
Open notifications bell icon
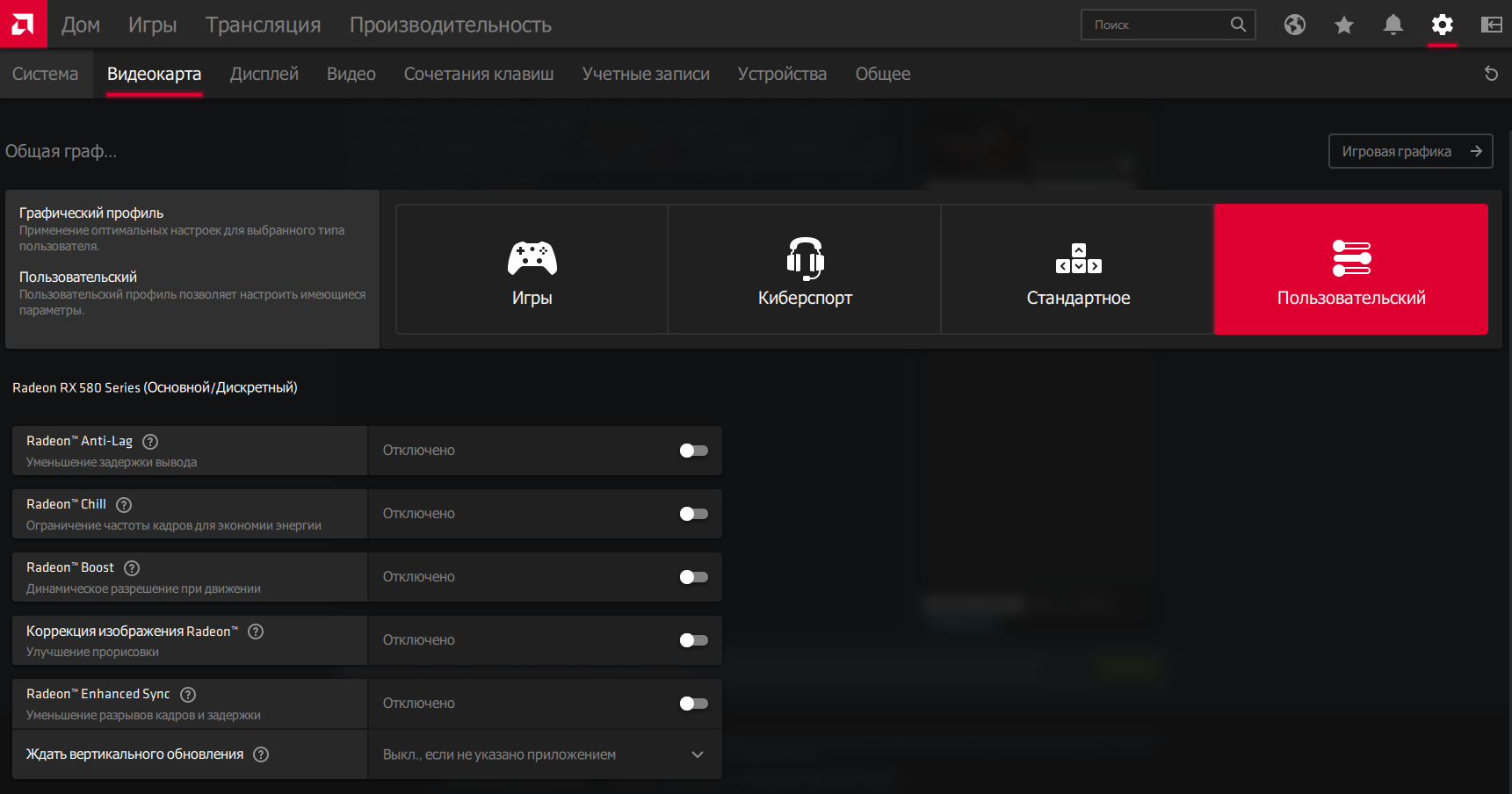tap(1393, 25)
